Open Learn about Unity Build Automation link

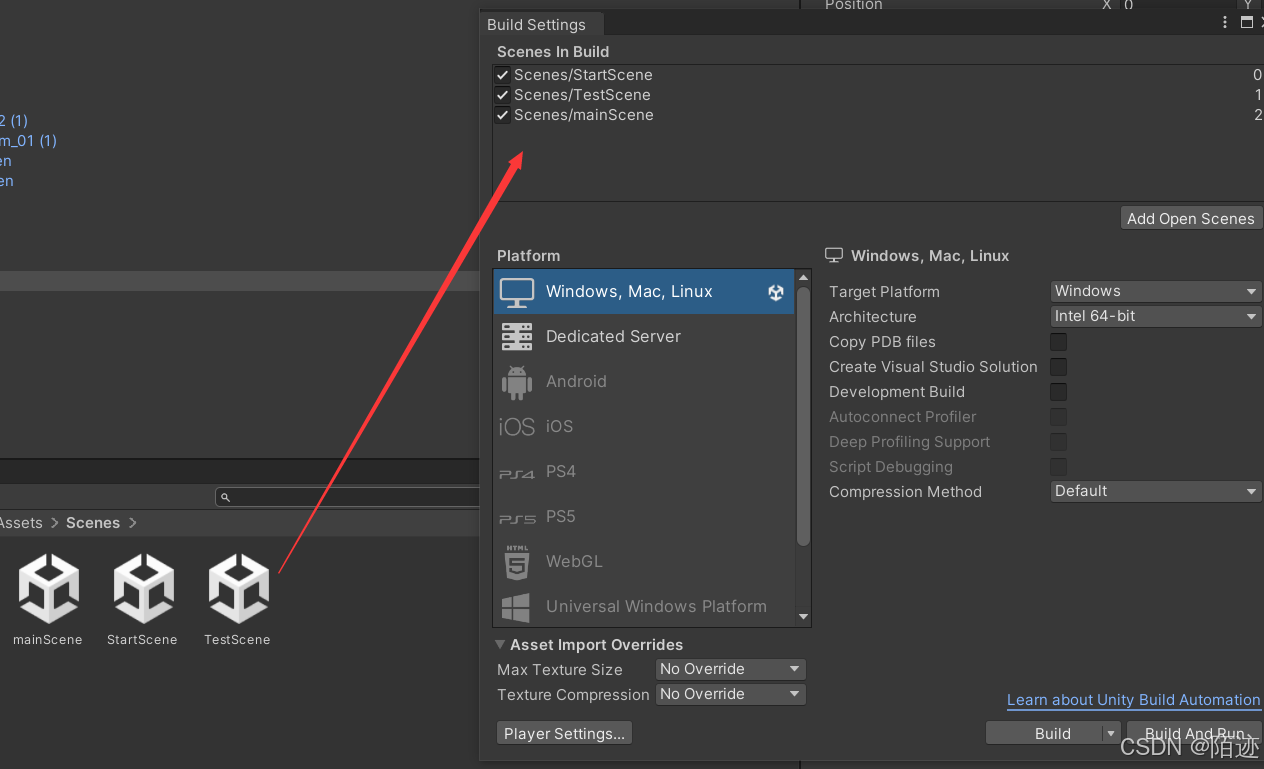[1134, 700]
